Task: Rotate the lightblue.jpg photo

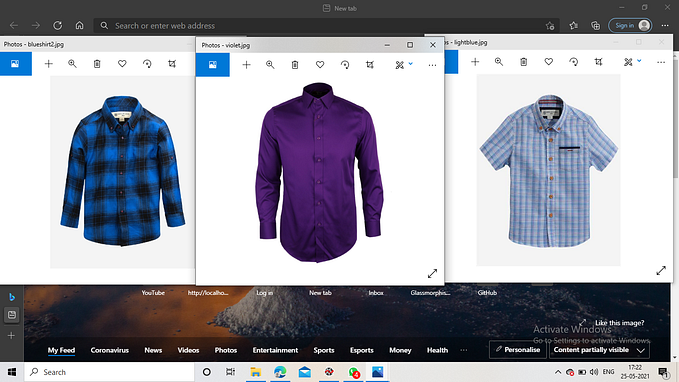Action: [x=574, y=62]
